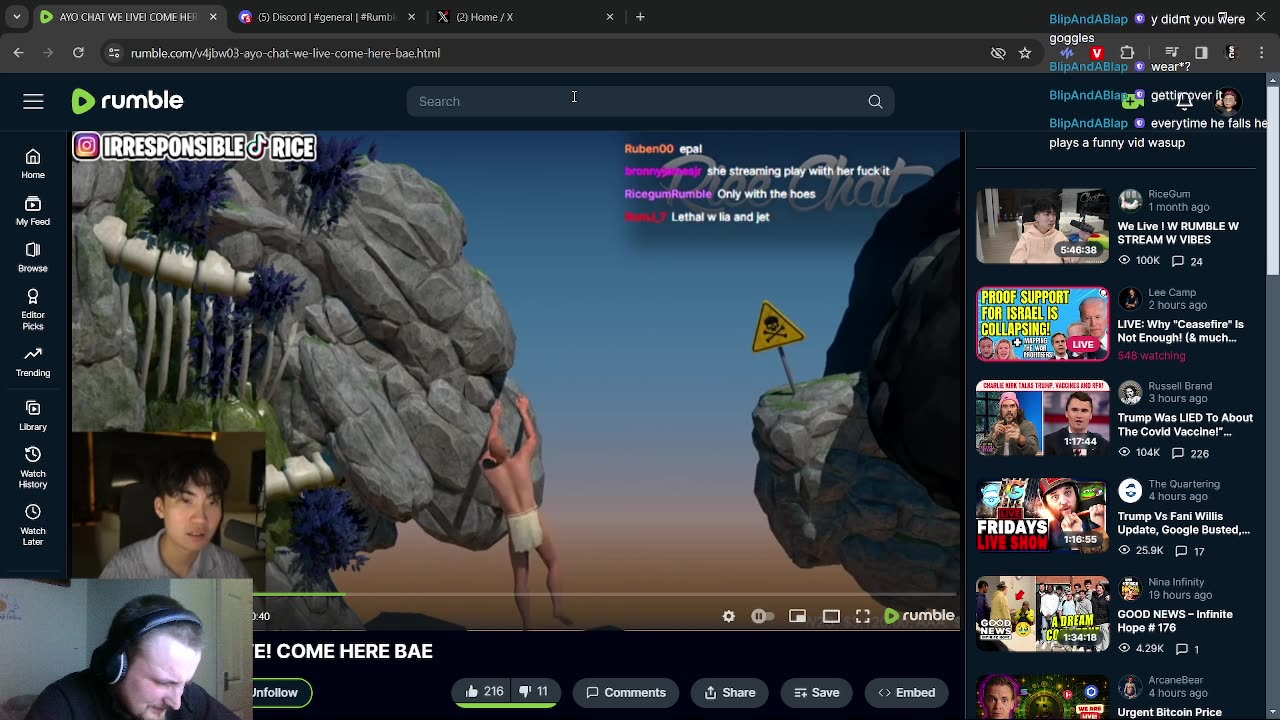The image size is (1280, 720).
Task: Open the 'Proof Support for Israel' live thumbnail
Action: (1042, 324)
